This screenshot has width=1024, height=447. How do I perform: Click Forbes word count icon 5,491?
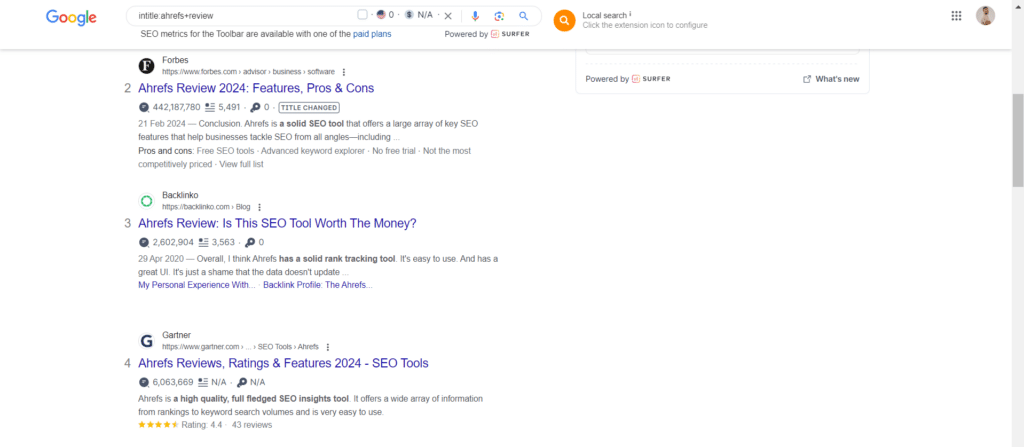coord(210,107)
